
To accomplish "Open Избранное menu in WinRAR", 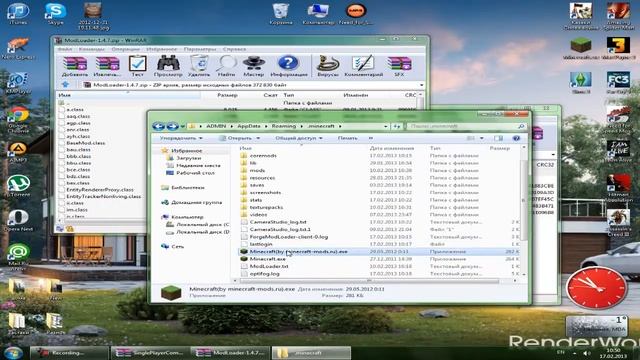I will (x=162, y=49).
